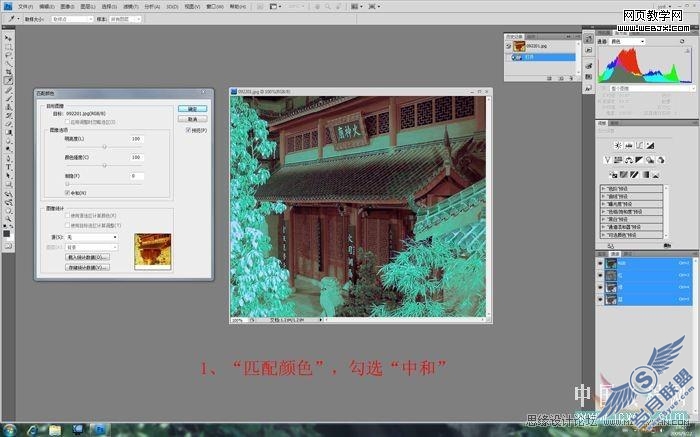Add a Curves adjustment
Viewport: 700px width, 437px height.
[x=639, y=145]
